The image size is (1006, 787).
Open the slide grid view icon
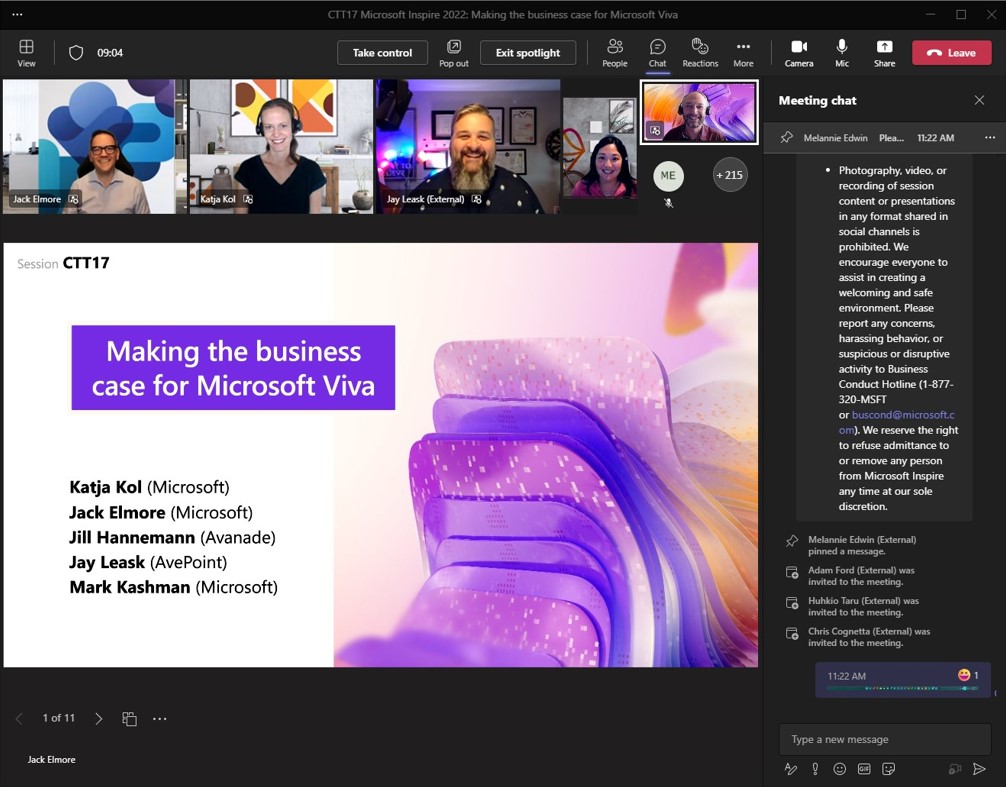130,718
